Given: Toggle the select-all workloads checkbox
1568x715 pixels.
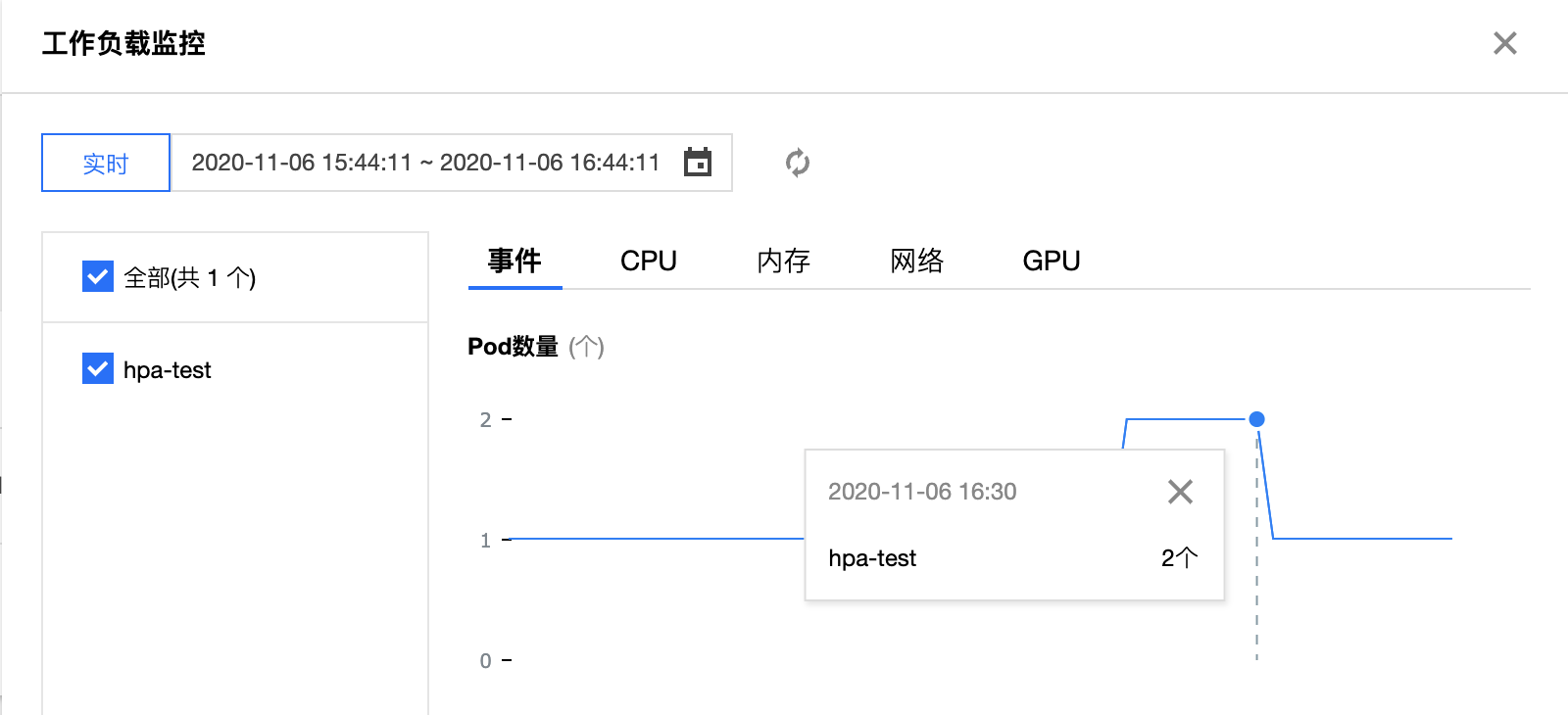Looking at the screenshot, I should [98, 277].
